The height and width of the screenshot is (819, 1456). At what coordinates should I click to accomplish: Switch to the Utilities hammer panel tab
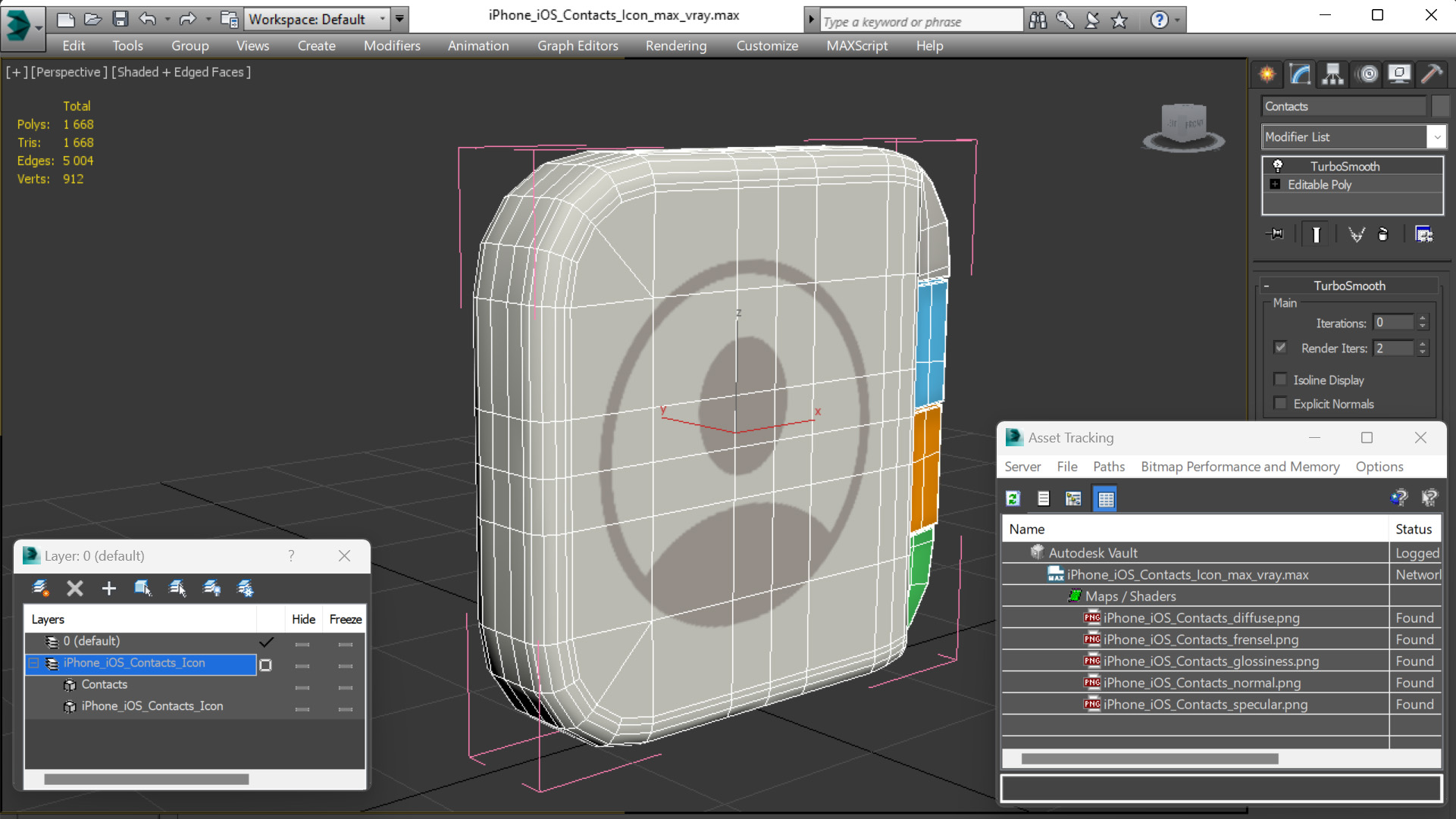tap(1432, 74)
